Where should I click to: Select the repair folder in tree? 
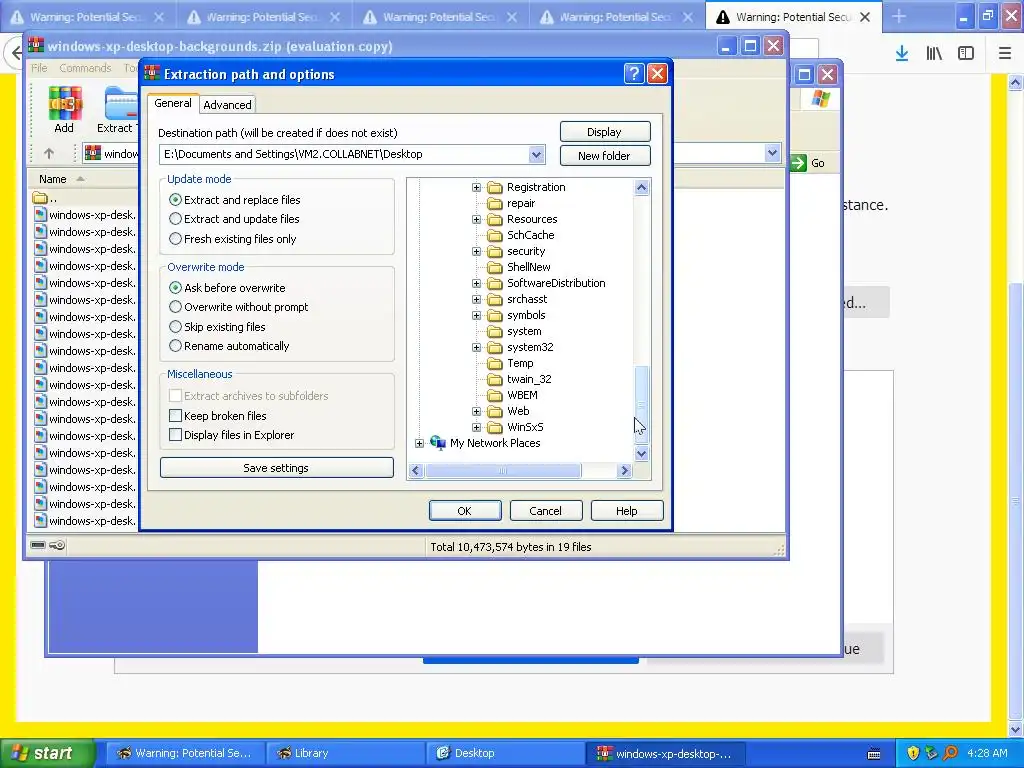[x=520, y=203]
